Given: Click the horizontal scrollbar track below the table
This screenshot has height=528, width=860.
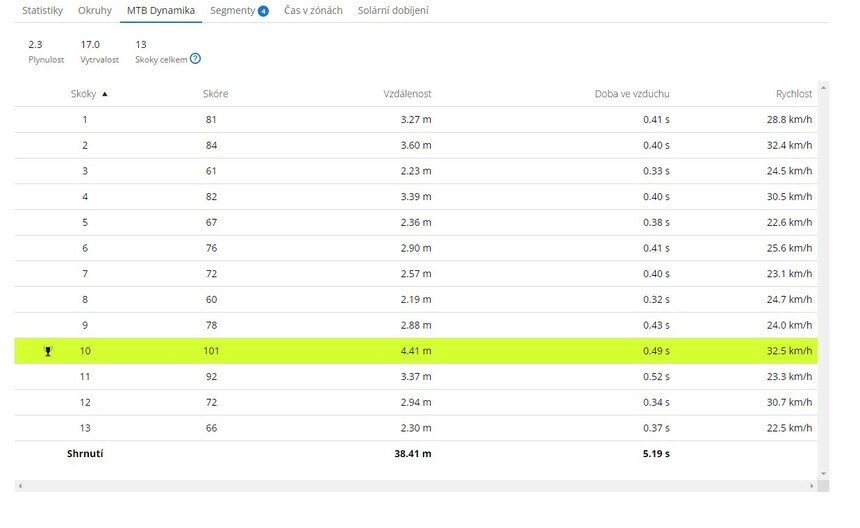Looking at the screenshot, I should pos(415,486).
